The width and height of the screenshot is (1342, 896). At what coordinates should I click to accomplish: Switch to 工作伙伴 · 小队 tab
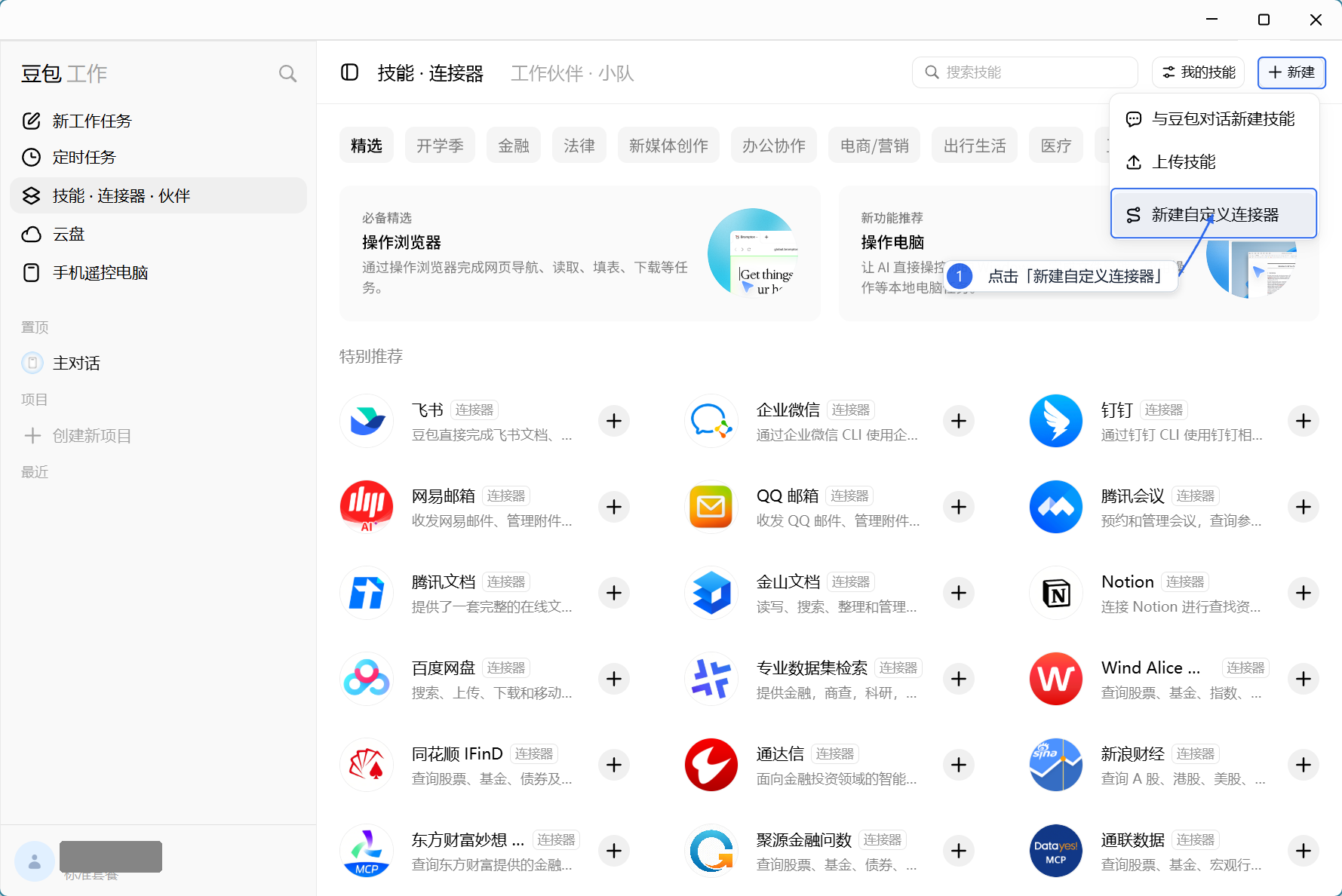tap(572, 73)
